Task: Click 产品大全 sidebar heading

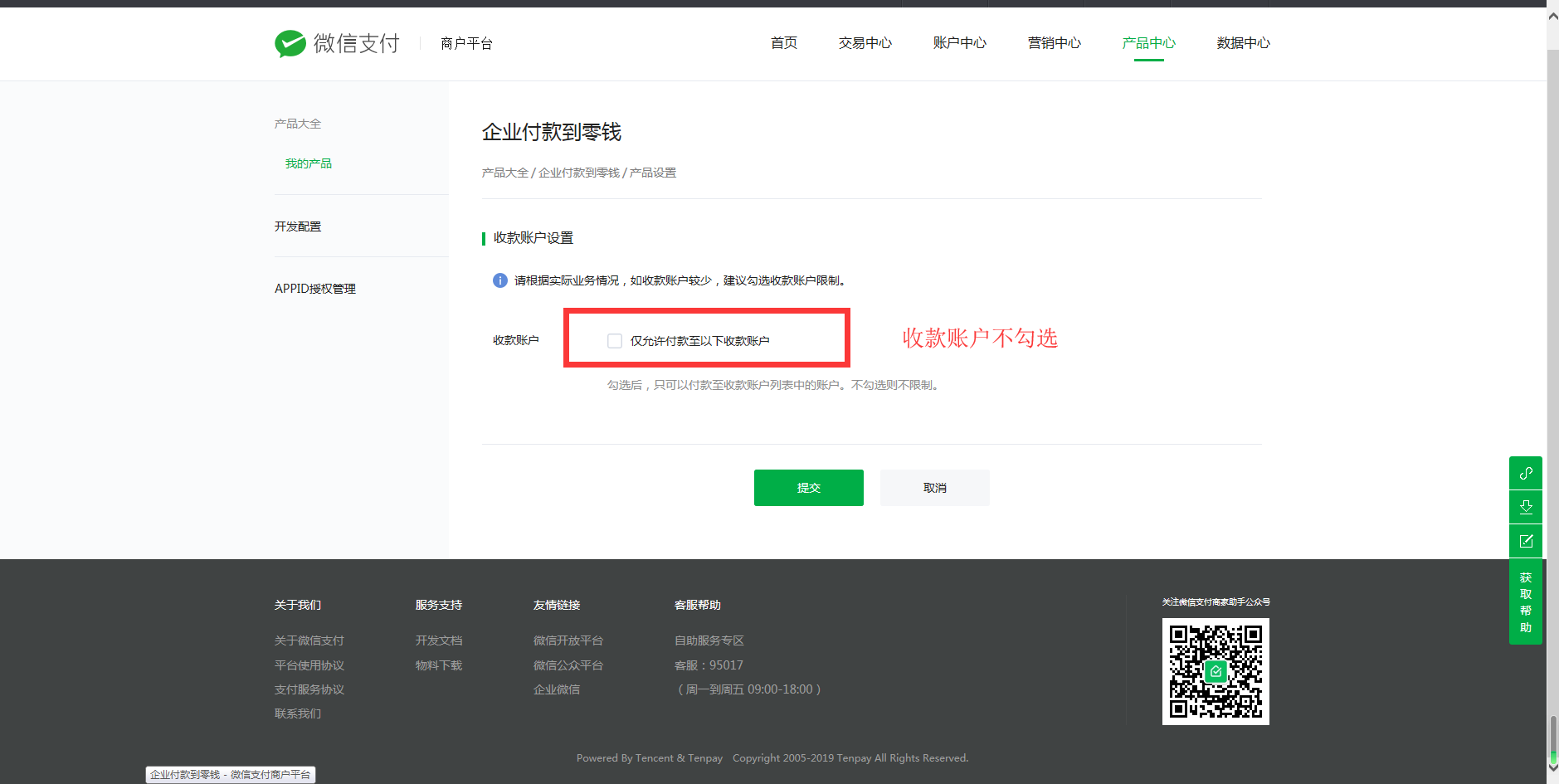Action: 298,124
